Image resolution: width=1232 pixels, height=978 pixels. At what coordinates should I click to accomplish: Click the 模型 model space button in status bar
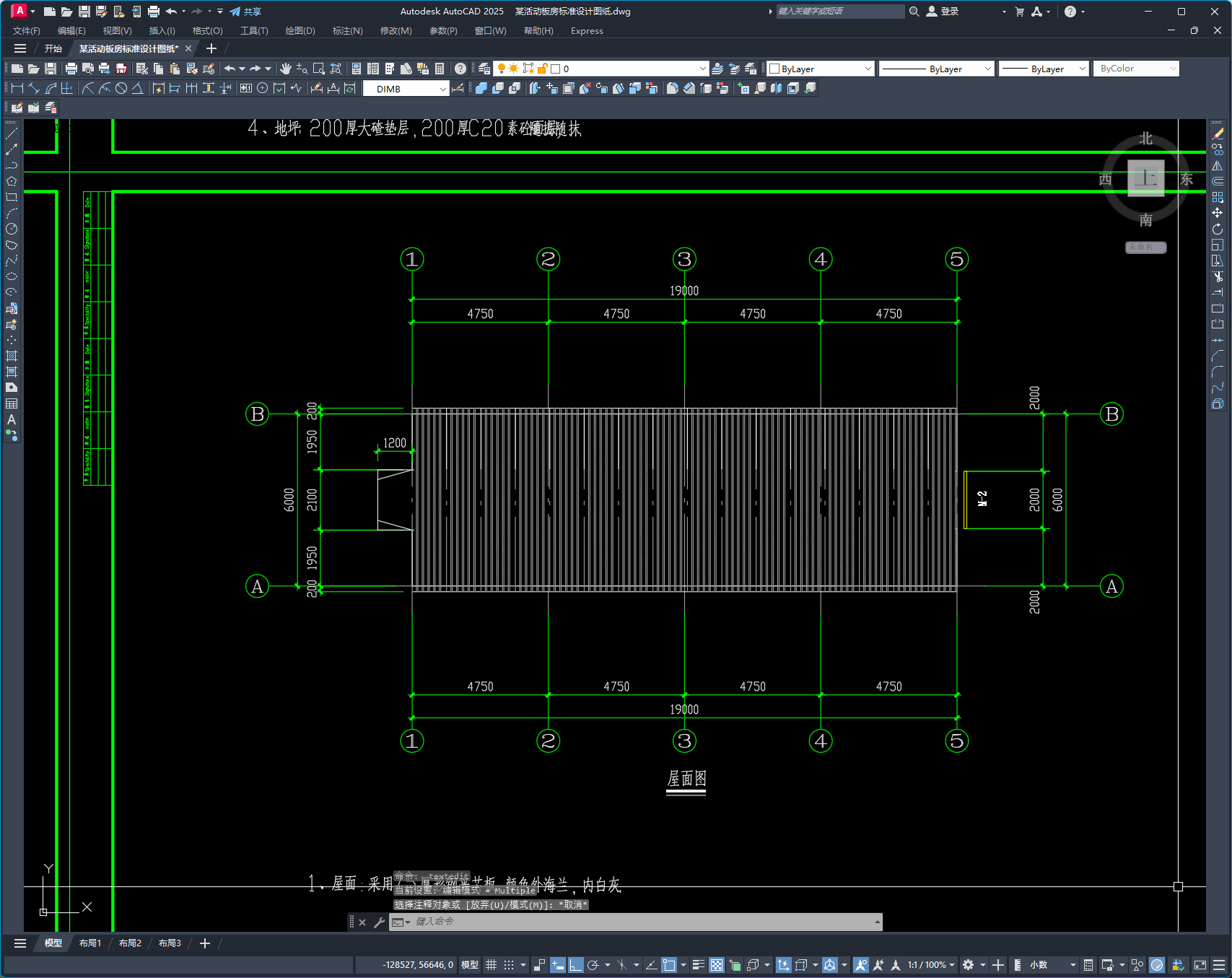point(470,965)
